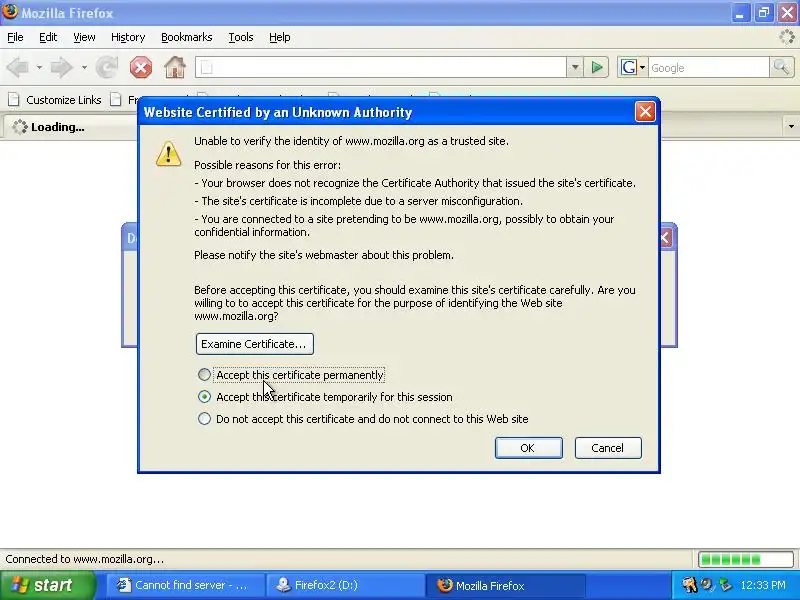Open the Tools menu

pos(241,37)
